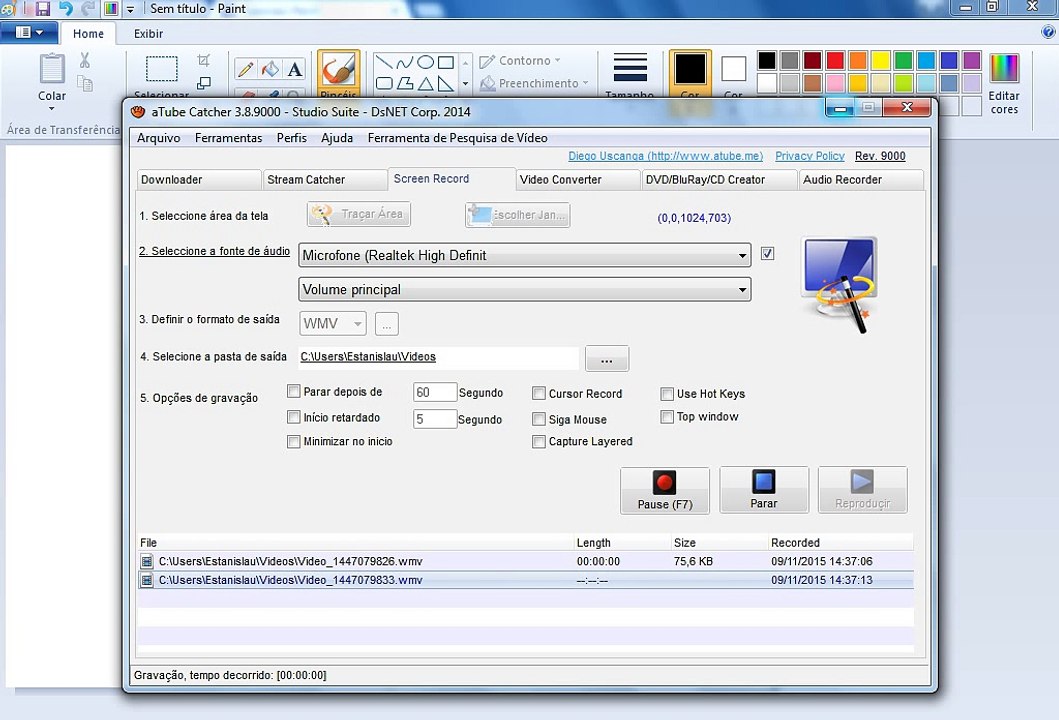
Task: Click the Undo arrow in Paint
Action: [x=66, y=9]
